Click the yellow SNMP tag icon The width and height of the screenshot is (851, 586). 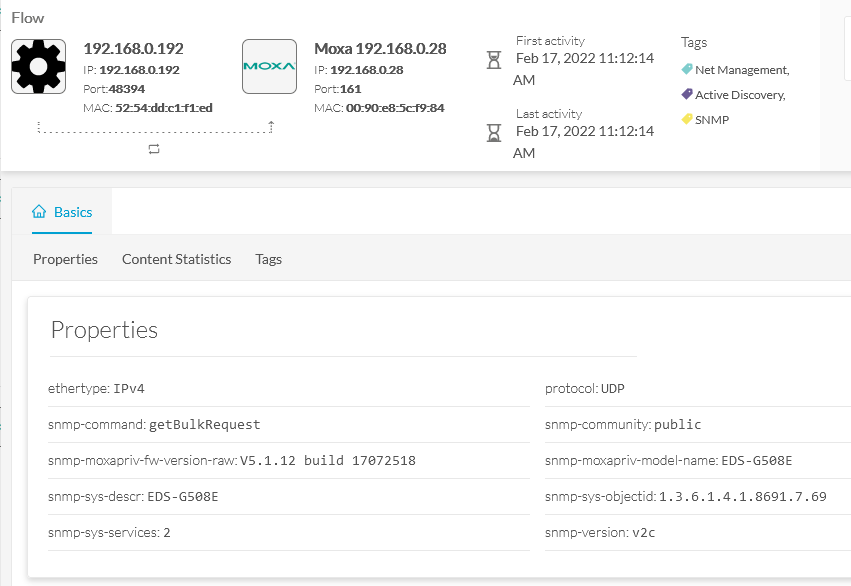687,119
